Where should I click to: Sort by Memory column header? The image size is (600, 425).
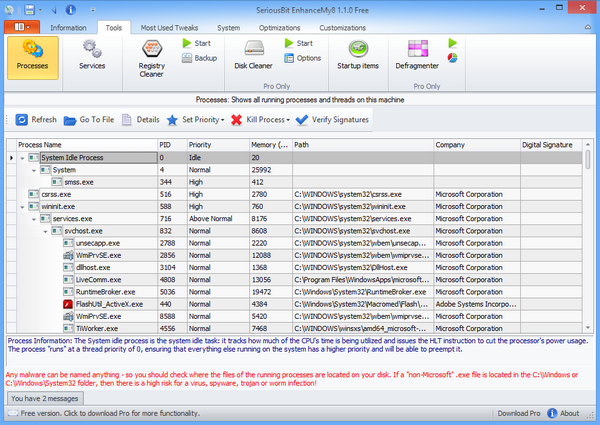[271, 145]
